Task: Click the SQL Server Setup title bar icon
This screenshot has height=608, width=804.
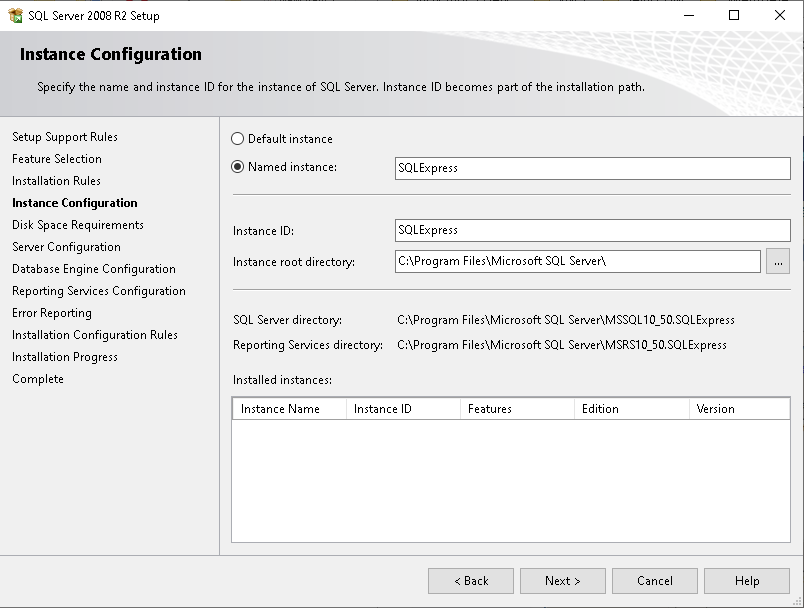Action: pos(15,15)
